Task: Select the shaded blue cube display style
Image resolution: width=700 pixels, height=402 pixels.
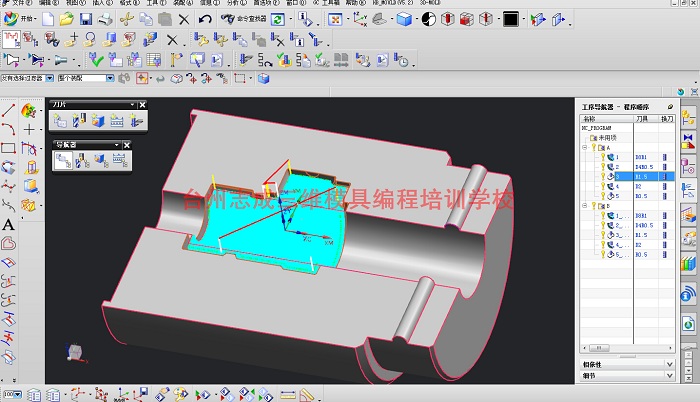Action: [x=404, y=19]
